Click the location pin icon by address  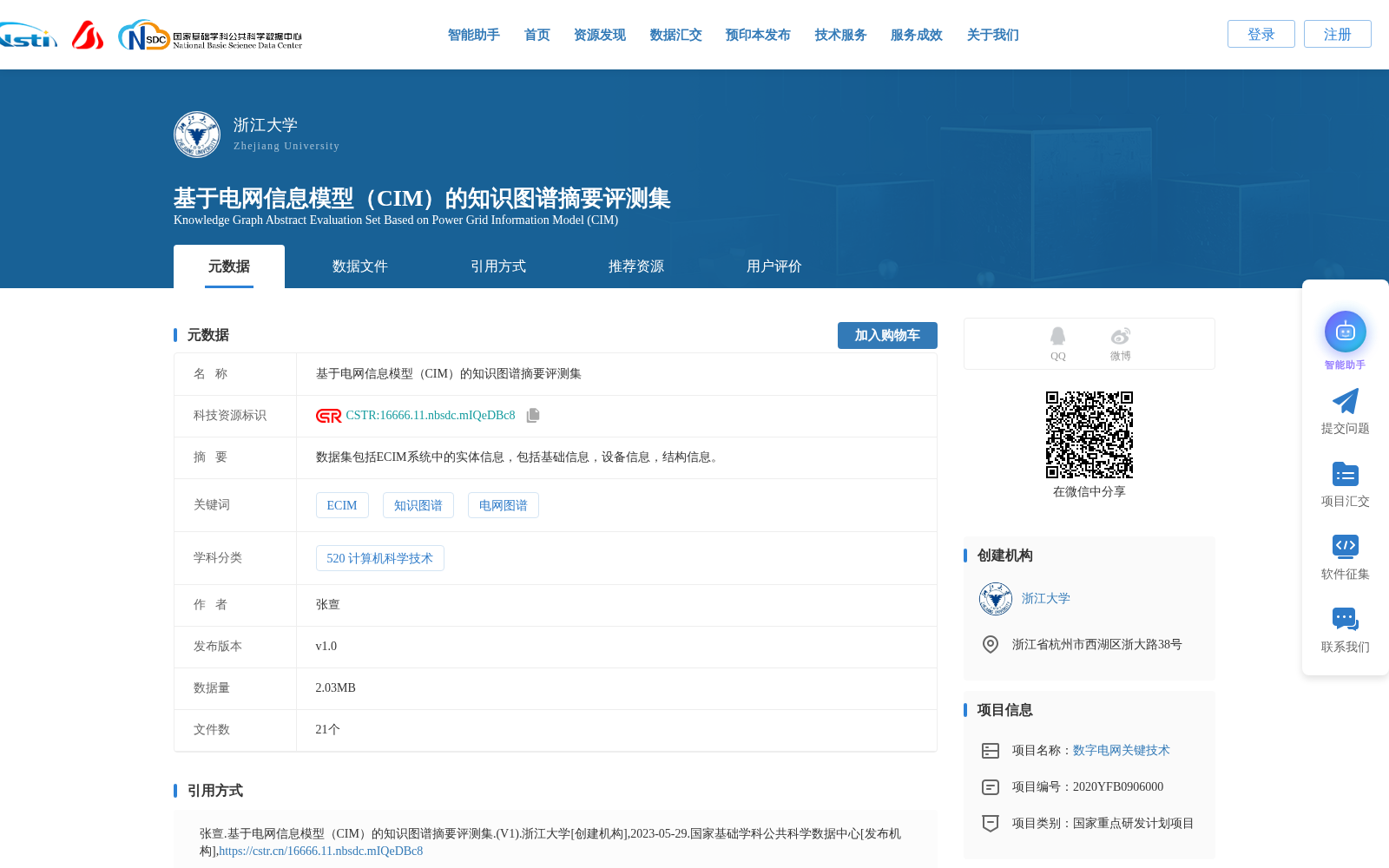pyautogui.click(x=991, y=644)
